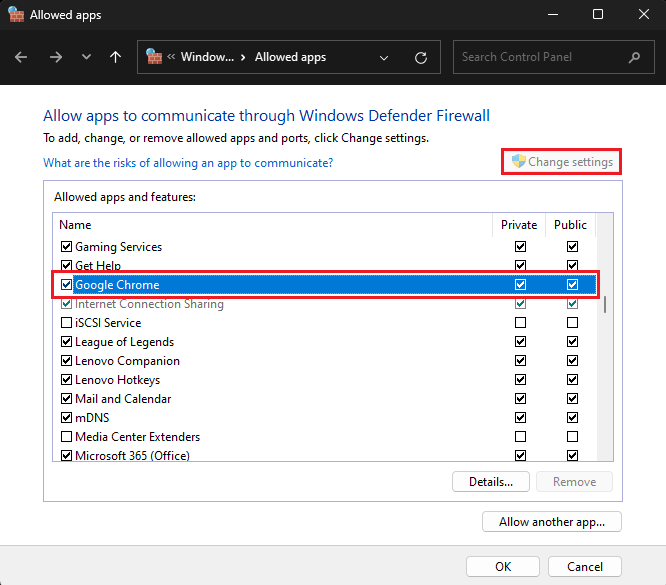The width and height of the screenshot is (666, 585).
Task: Click the firewall icon in address bar
Action: pyautogui.click(x=154, y=57)
